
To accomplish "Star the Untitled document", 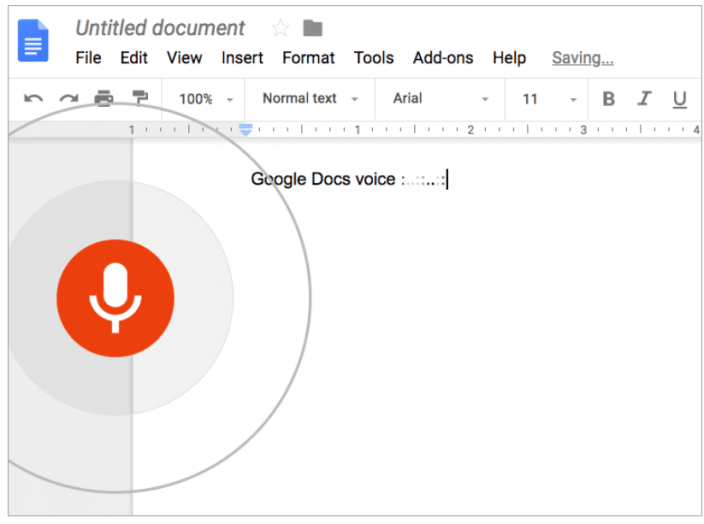I will tap(281, 28).
